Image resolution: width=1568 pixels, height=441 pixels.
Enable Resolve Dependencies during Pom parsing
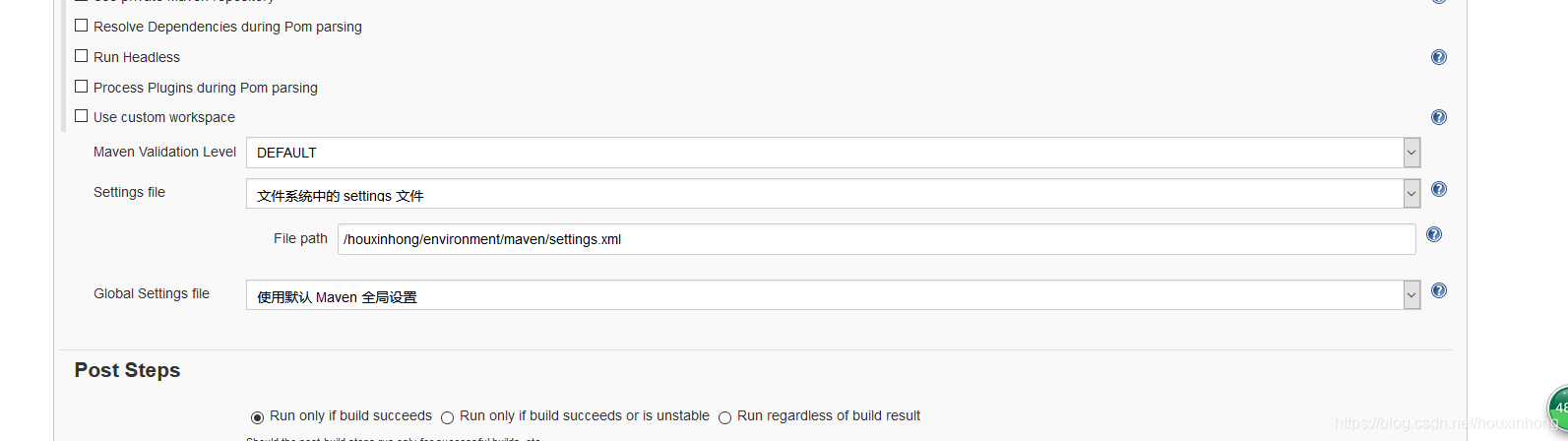(82, 26)
